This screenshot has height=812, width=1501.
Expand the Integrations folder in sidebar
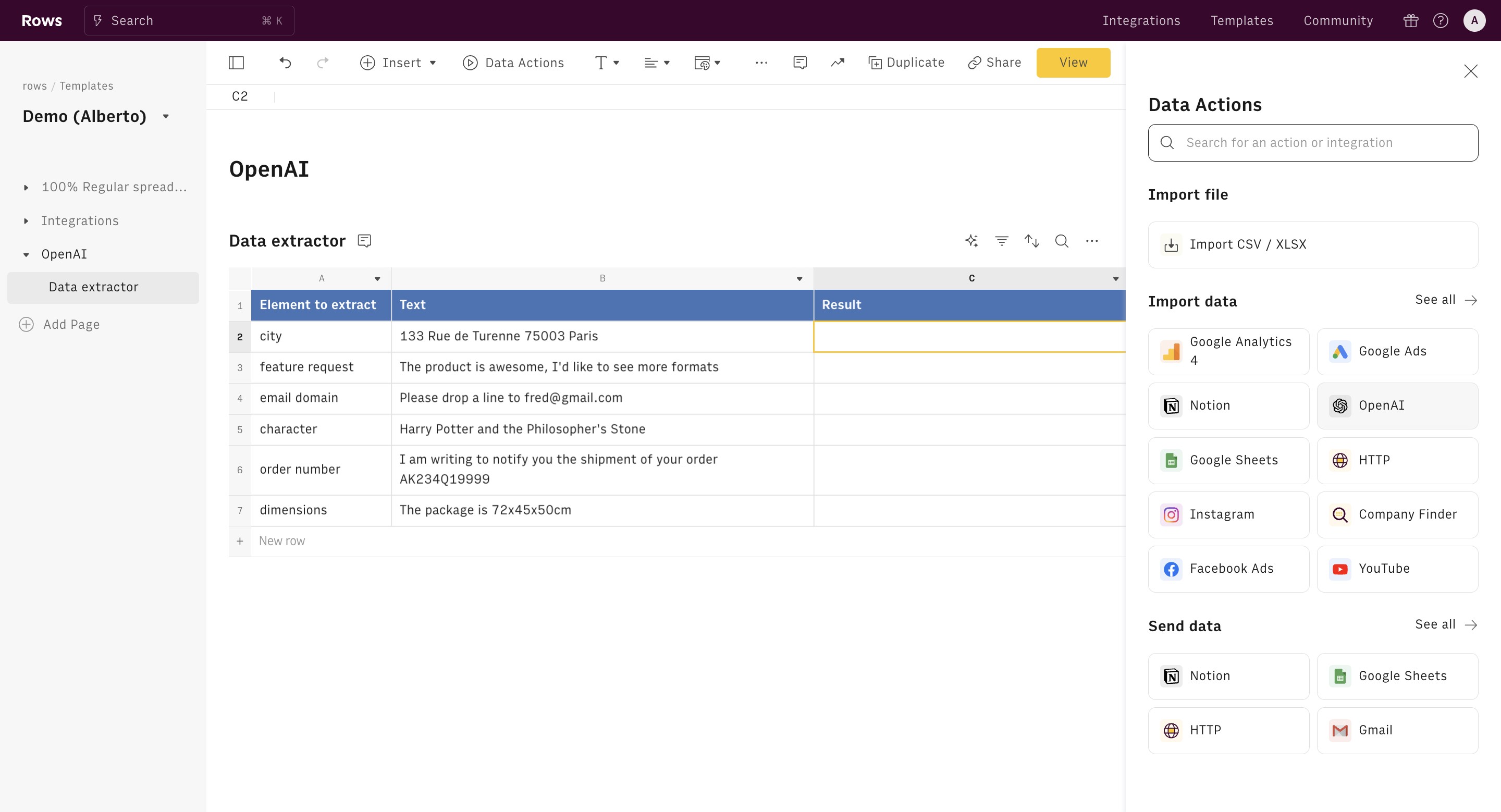26,222
